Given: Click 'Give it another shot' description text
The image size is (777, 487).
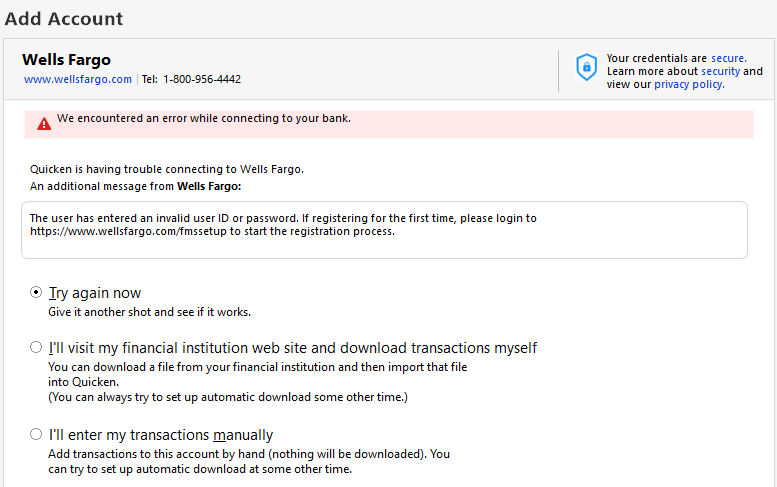Looking at the screenshot, I should (149, 312).
